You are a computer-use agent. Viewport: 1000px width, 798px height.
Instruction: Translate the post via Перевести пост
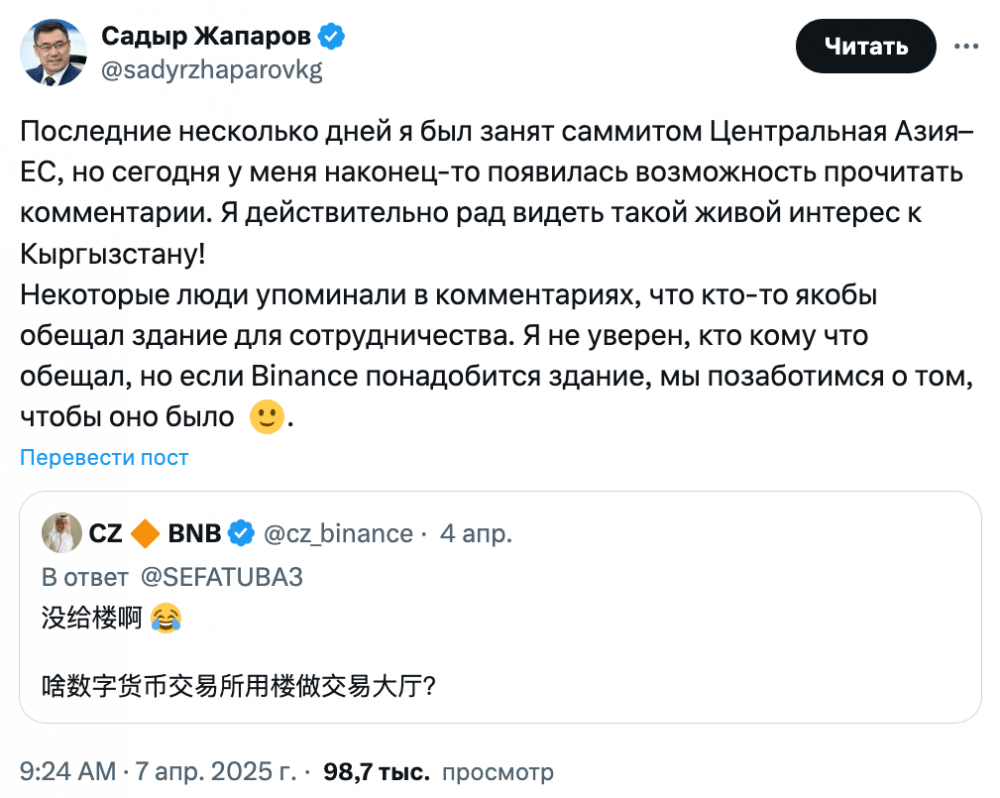[x=104, y=457]
